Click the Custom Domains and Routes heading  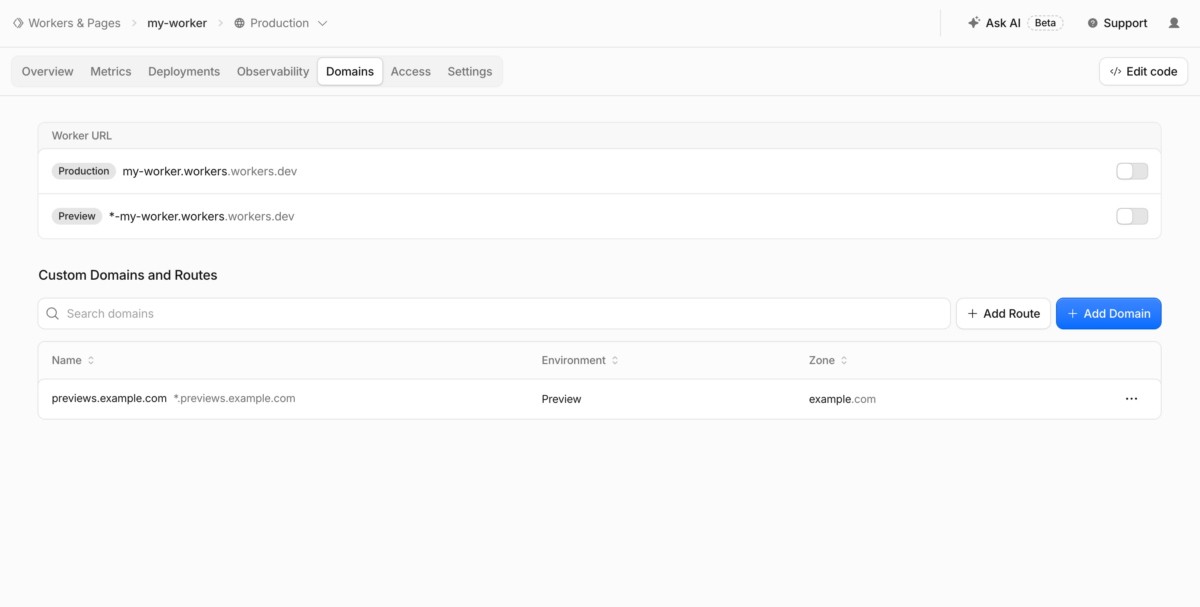pyautogui.click(x=128, y=275)
